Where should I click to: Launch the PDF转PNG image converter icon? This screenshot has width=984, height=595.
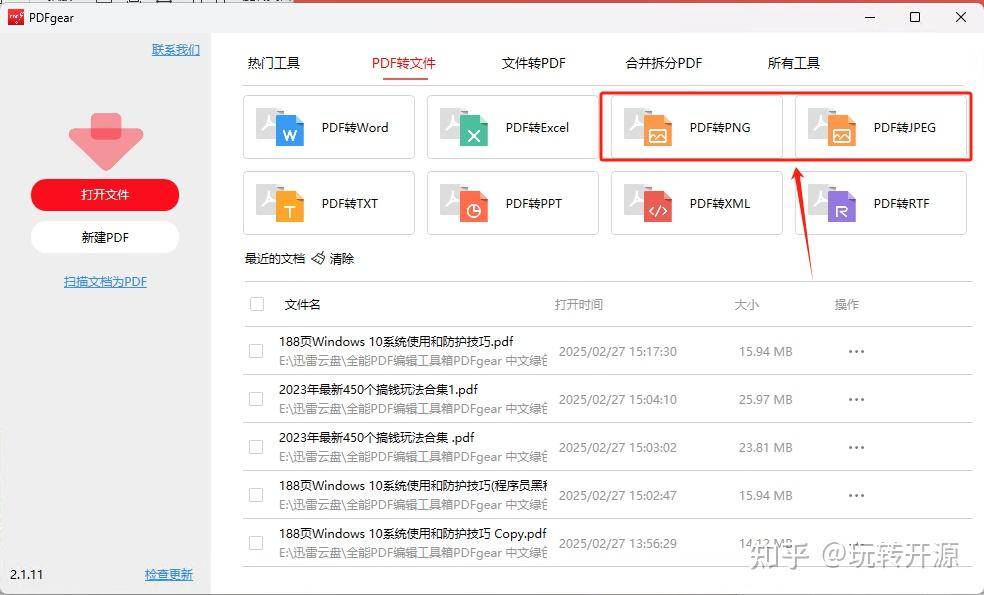tap(648, 127)
